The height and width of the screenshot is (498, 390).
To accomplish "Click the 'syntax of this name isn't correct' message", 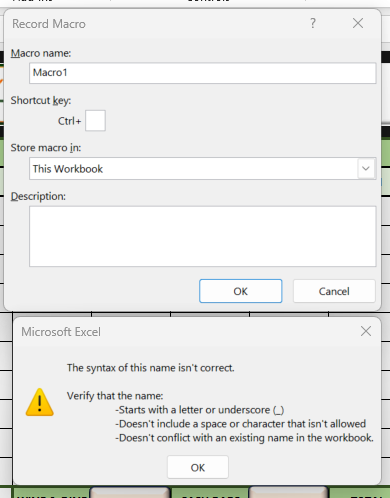I will pyautogui.click(x=151, y=368).
